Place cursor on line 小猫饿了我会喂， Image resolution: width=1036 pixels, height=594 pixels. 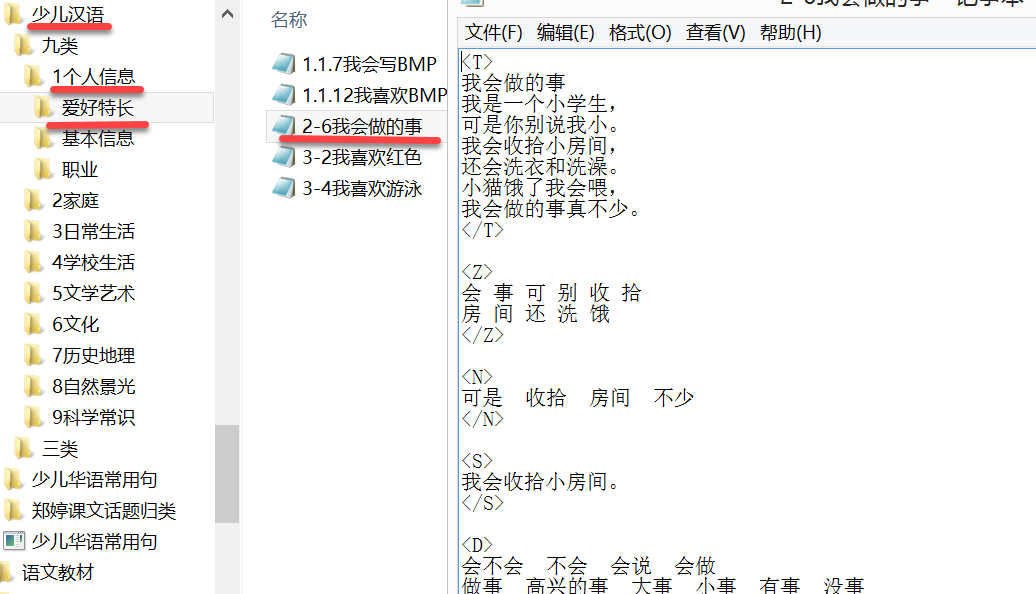pyautogui.click(x=540, y=188)
